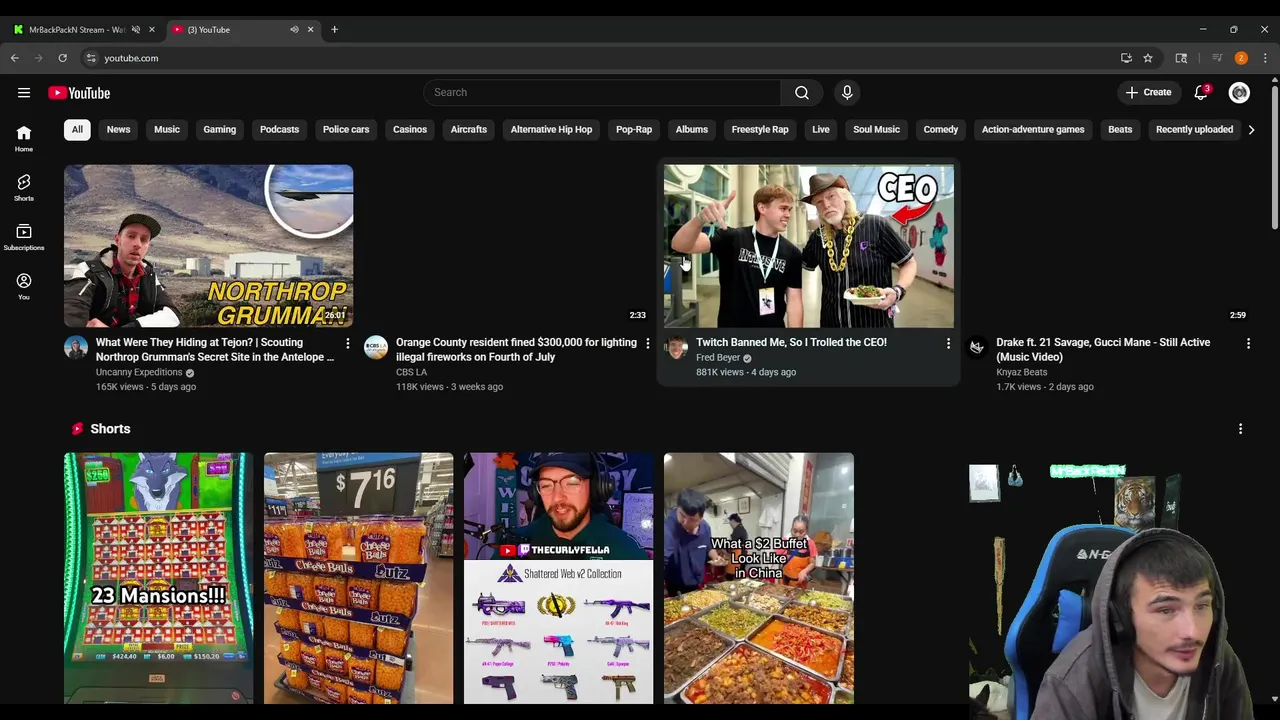The width and height of the screenshot is (1280, 720).
Task: Select the Police cars filter chip
Action: tap(346, 130)
